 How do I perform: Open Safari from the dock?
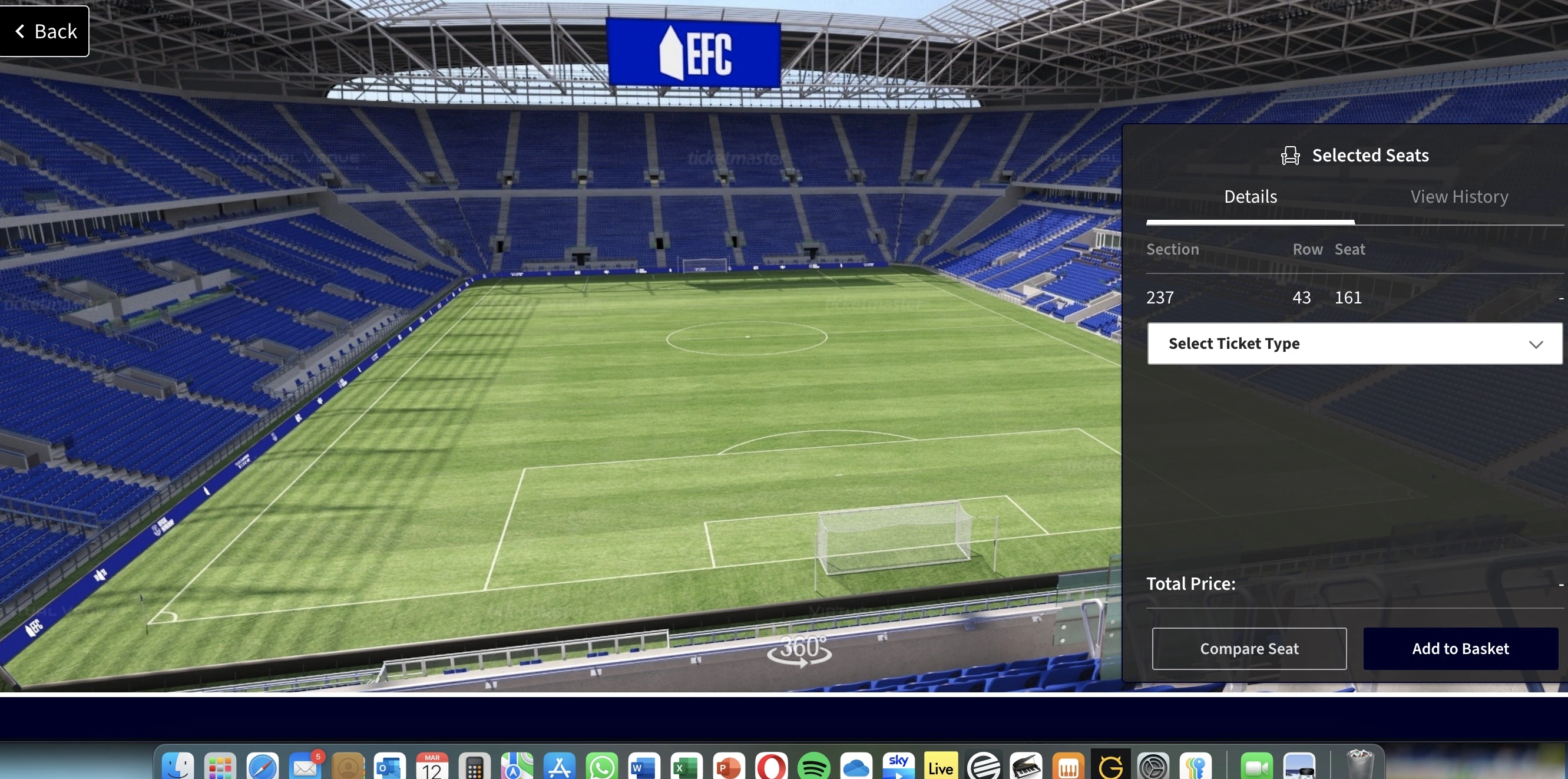(x=262, y=767)
